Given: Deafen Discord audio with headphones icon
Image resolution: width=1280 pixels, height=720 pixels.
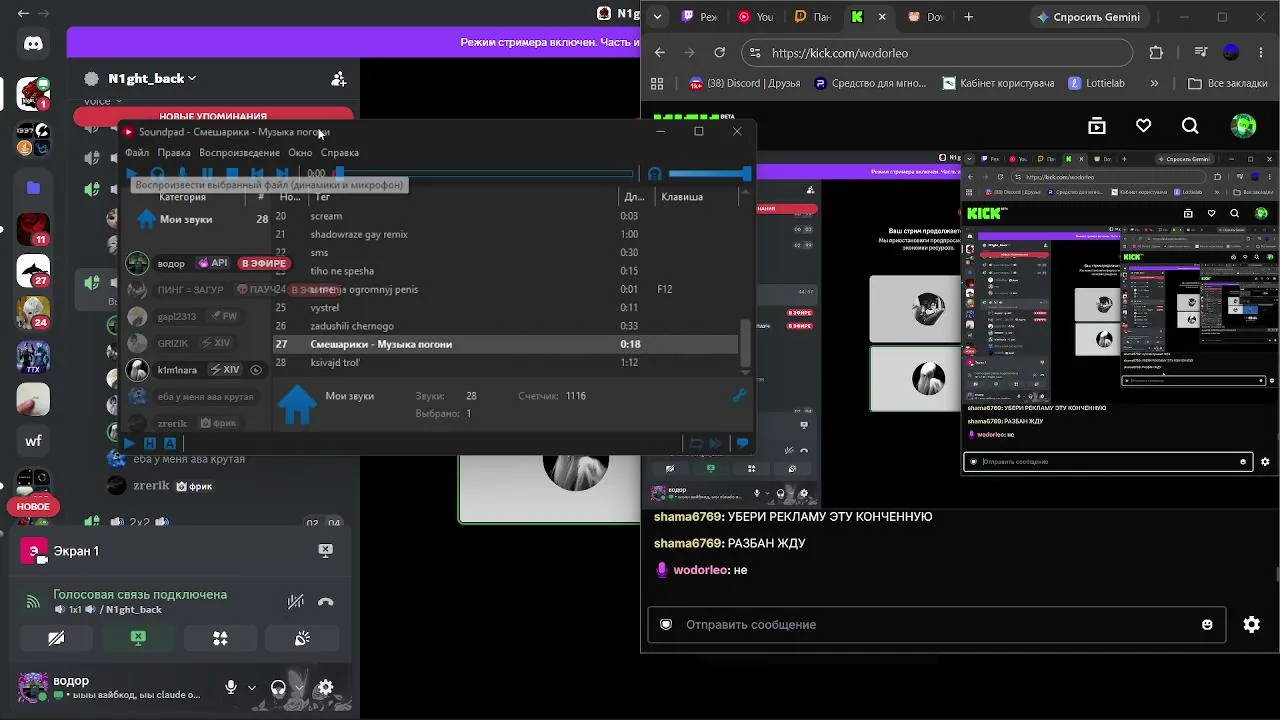Looking at the screenshot, I should [278, 687].
